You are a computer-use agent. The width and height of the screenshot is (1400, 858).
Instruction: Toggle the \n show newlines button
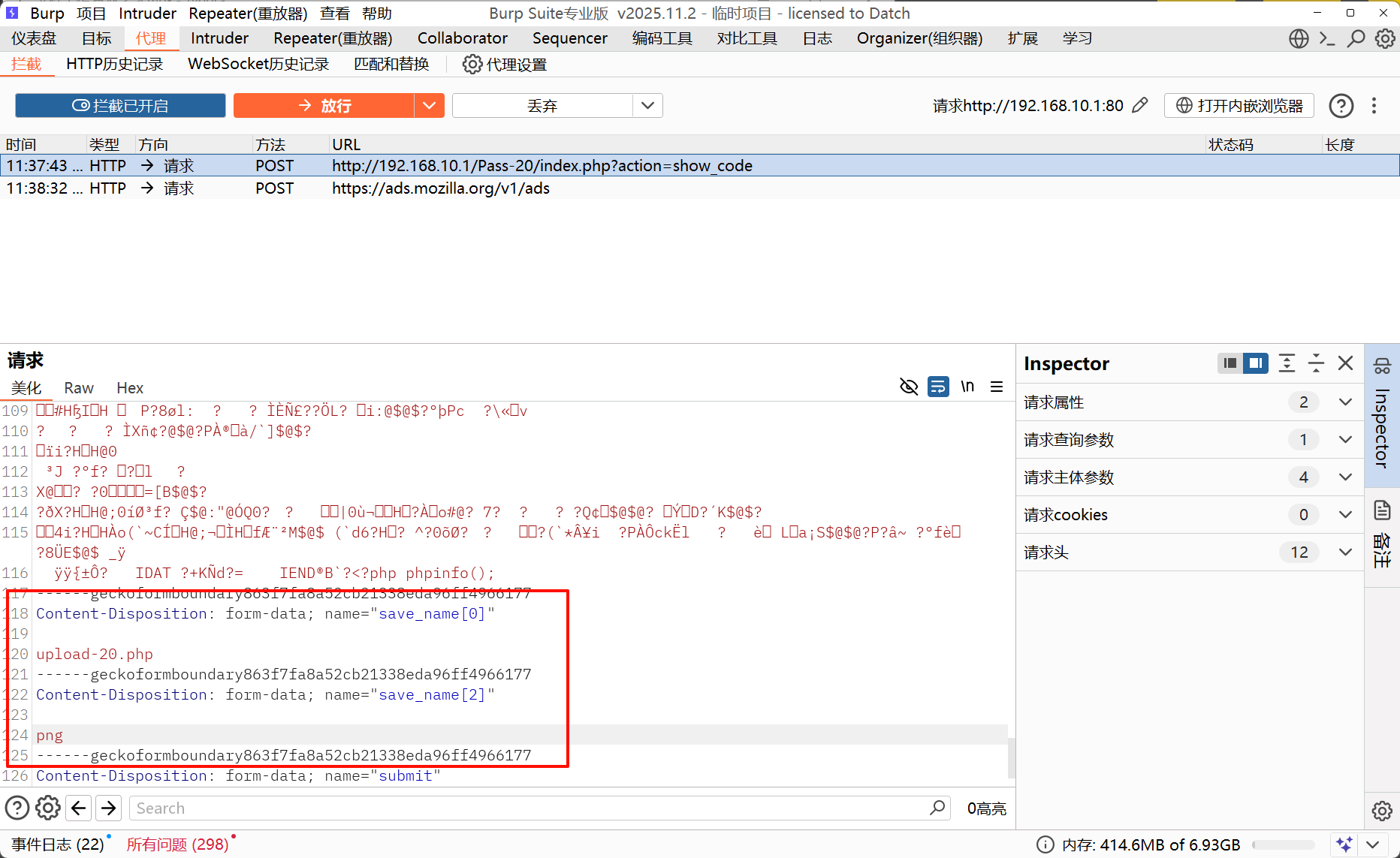click(x=967, y=387)
